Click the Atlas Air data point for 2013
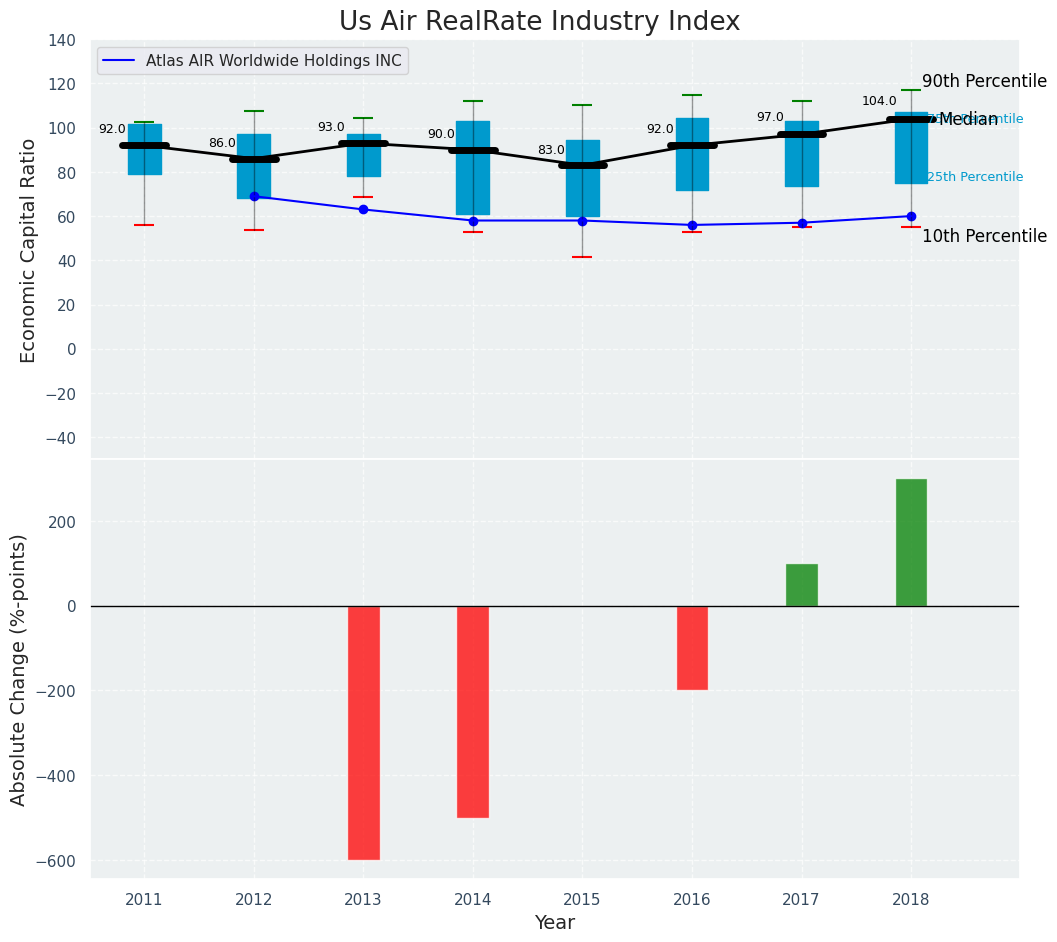Screen dimensions: 1057x942 tap(363, 210)
